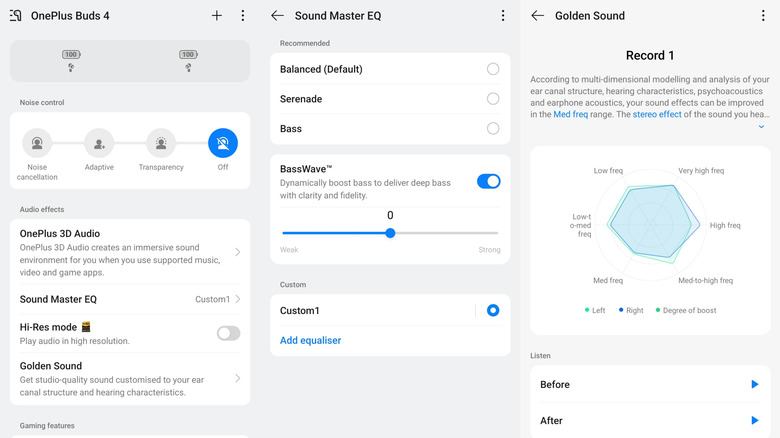Tap the BassWave value 0
The image size is (780, 438).
tap(390, 216)
